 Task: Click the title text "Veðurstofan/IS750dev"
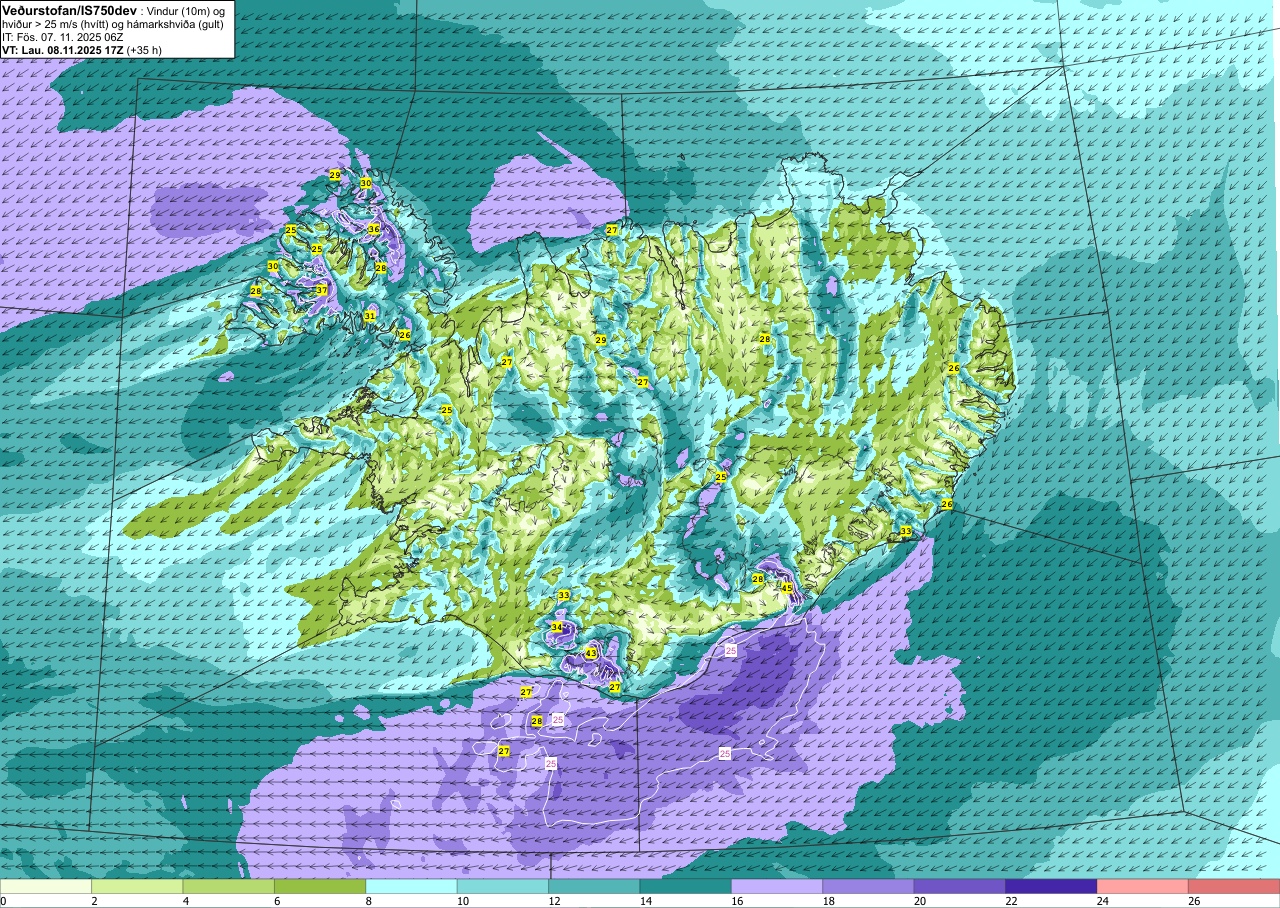69,9
